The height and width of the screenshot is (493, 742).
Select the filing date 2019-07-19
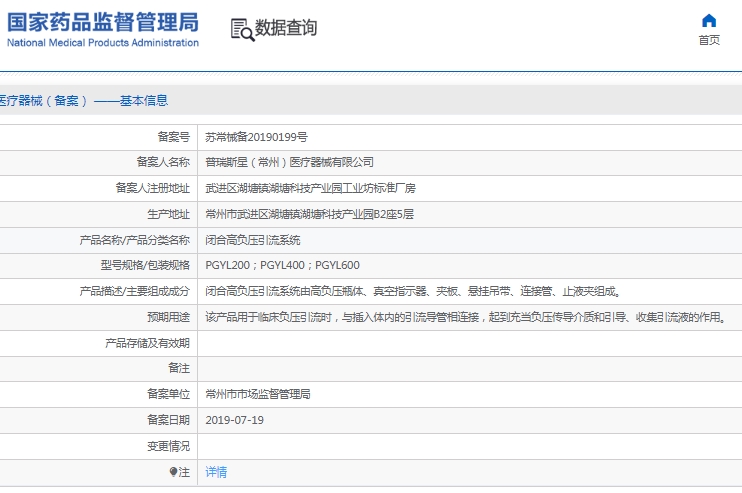coord(235,420)
